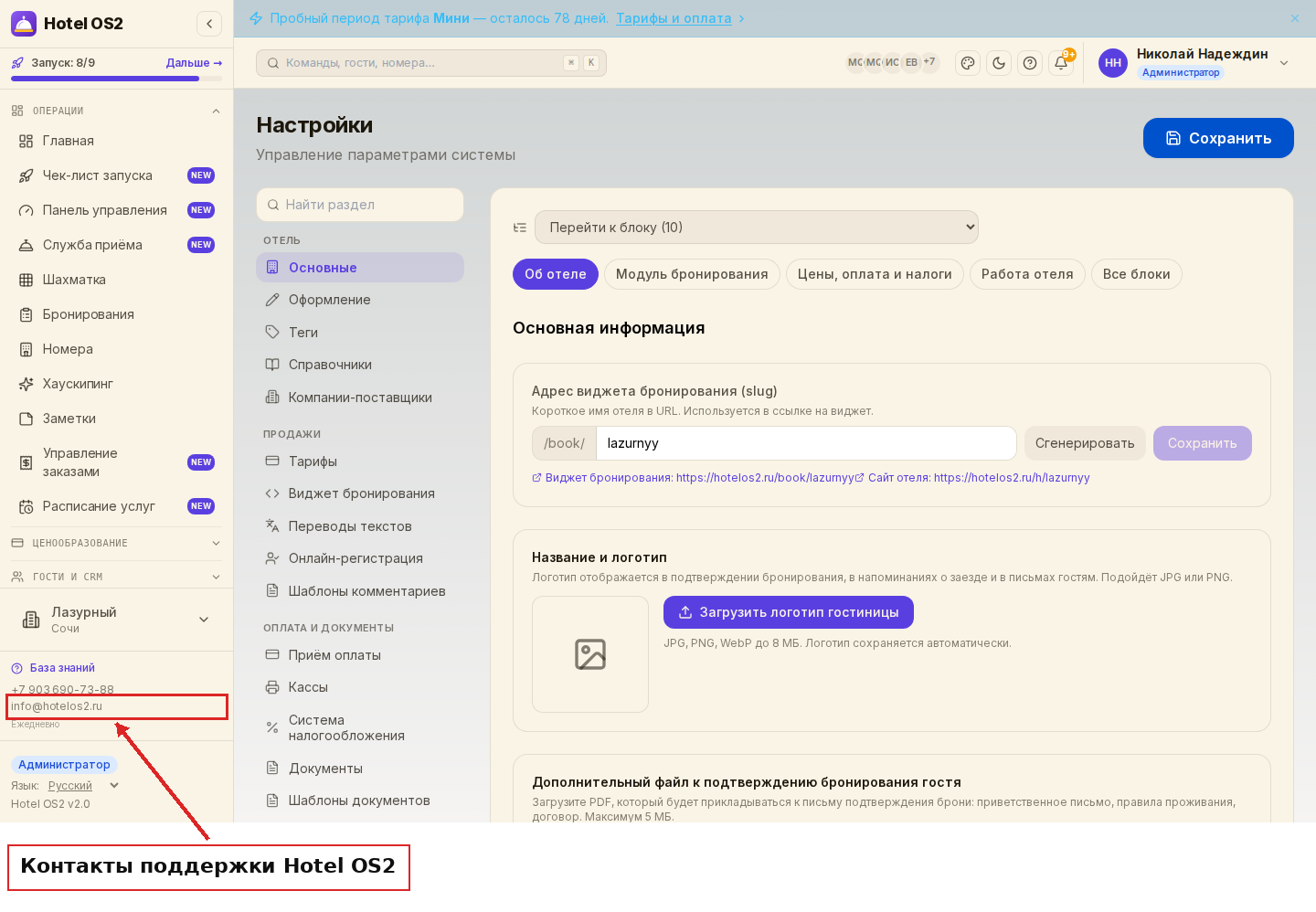Open Переводы текстов section

[360, 526]
